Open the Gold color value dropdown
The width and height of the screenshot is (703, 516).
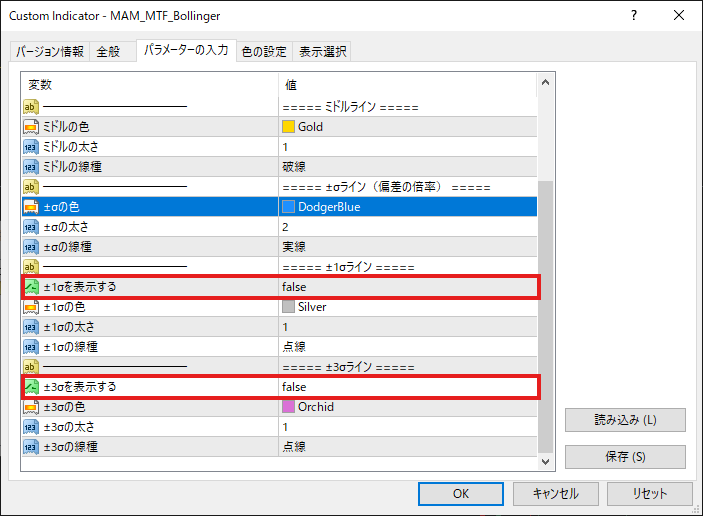(408, 127)
